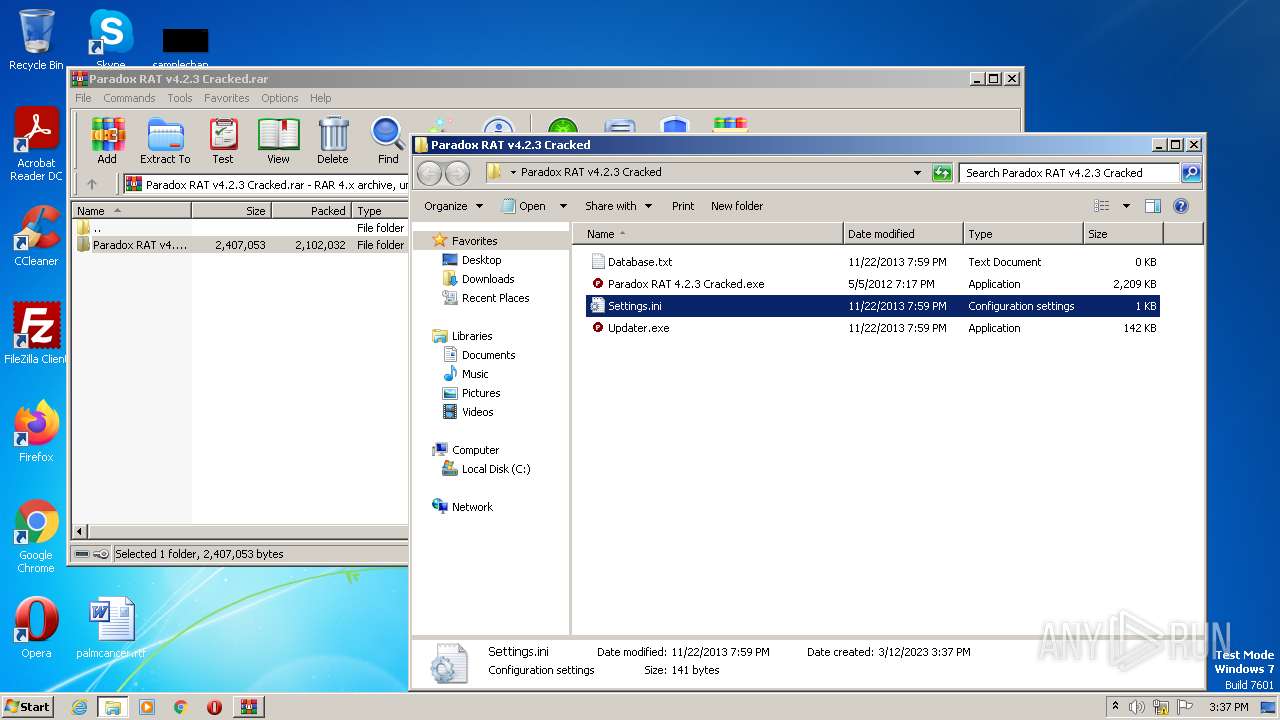Click the Add button in WinRAR toolbar

pos(107,140)
